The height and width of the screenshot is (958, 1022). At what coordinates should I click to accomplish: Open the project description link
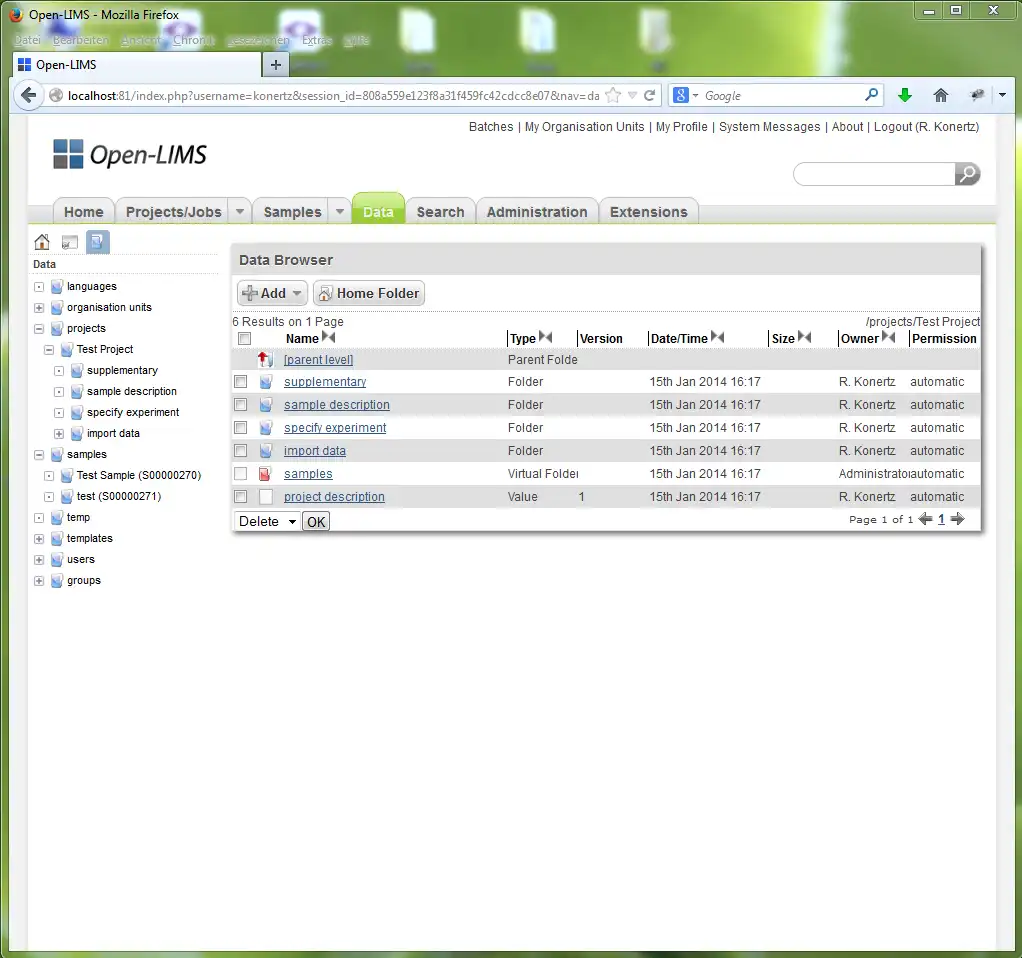click(334, 497)
